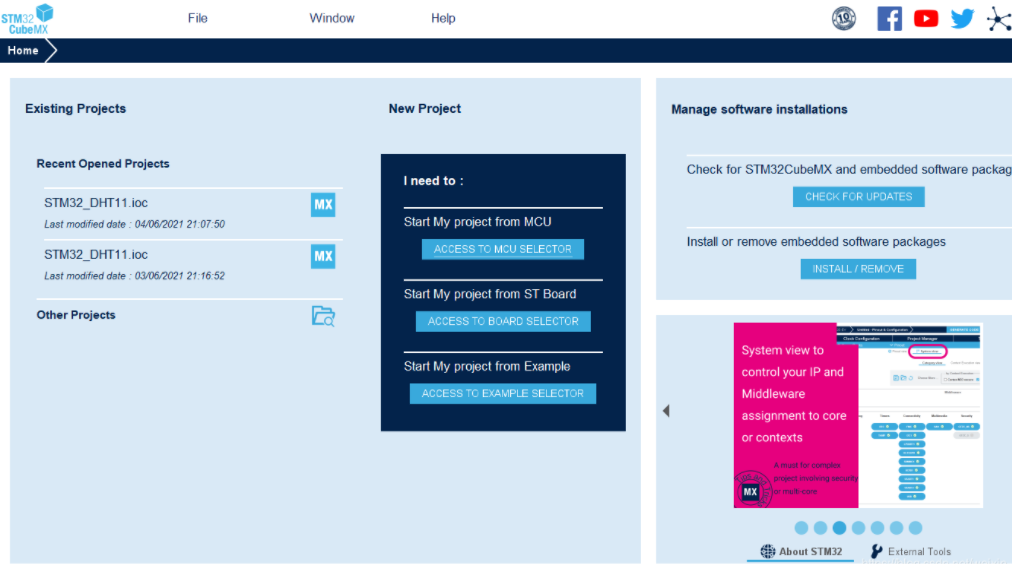
Task: Switch to External Tools tab
Action: 911,552
